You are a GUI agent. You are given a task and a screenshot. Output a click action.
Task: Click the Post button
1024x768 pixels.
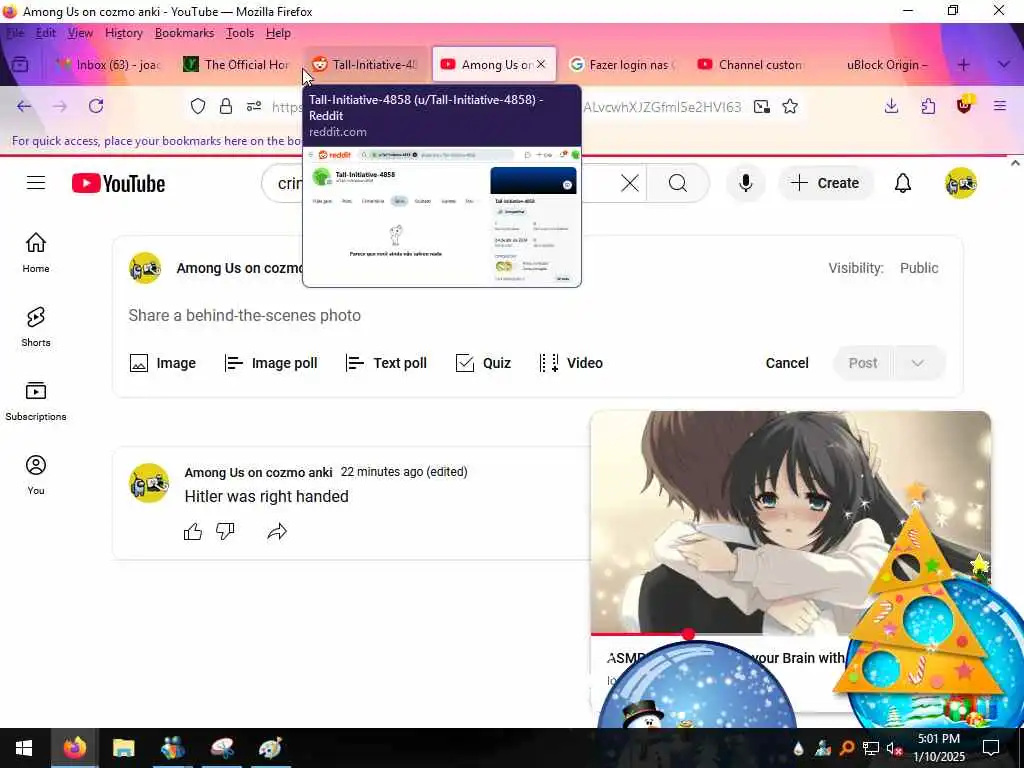pos(863,363)
